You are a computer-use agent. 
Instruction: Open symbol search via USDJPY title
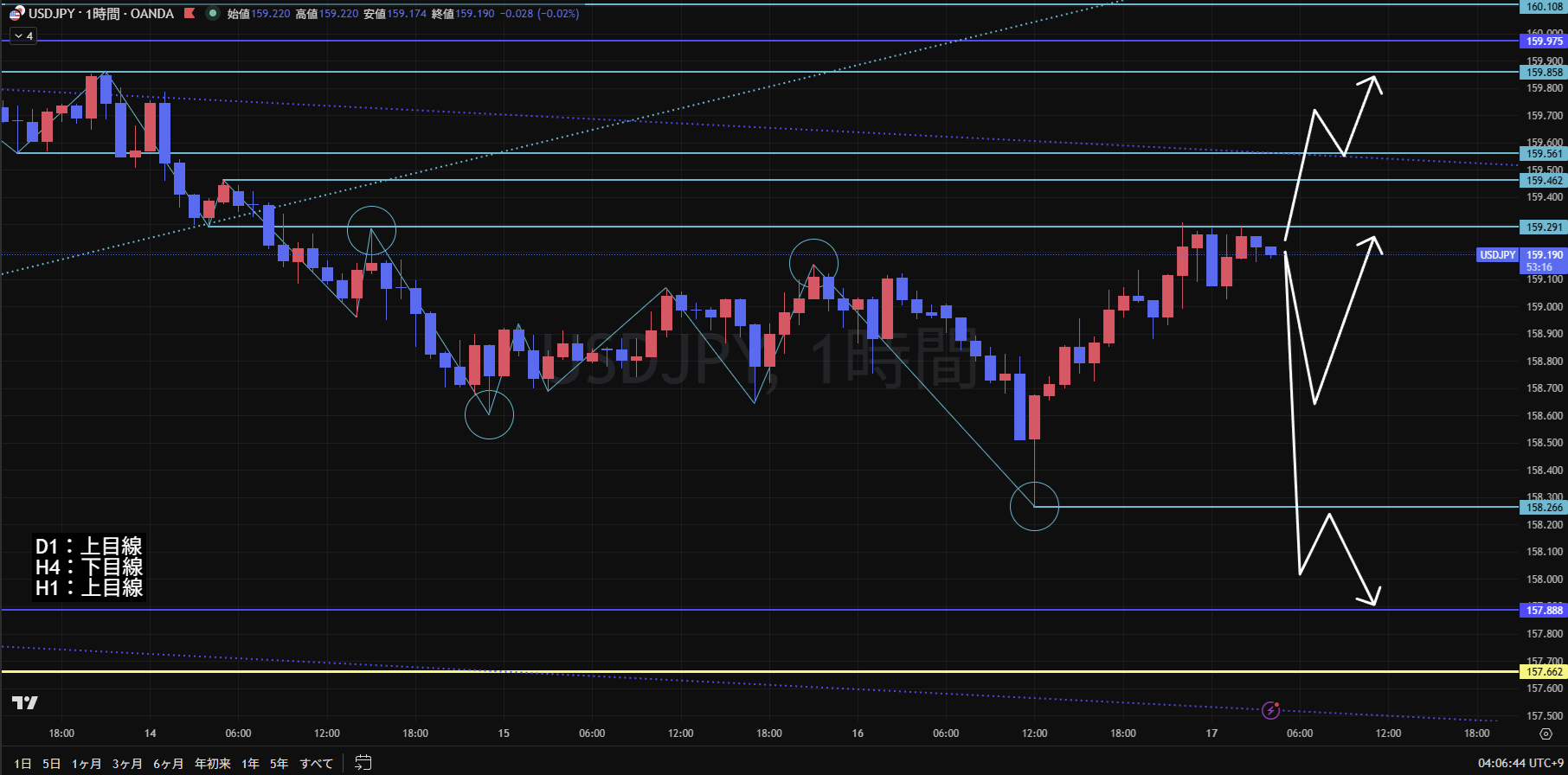point(52,13)
